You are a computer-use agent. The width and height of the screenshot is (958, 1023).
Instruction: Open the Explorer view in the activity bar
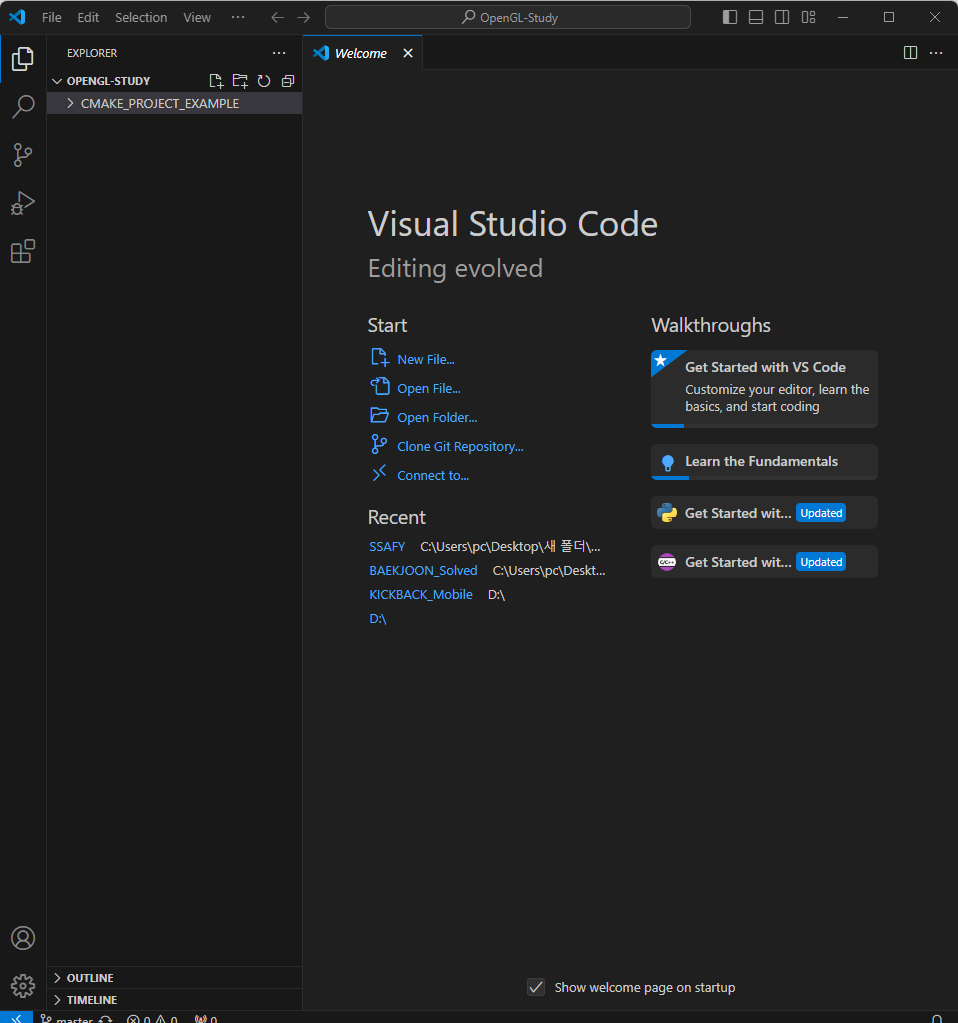(x=23, y=59)
